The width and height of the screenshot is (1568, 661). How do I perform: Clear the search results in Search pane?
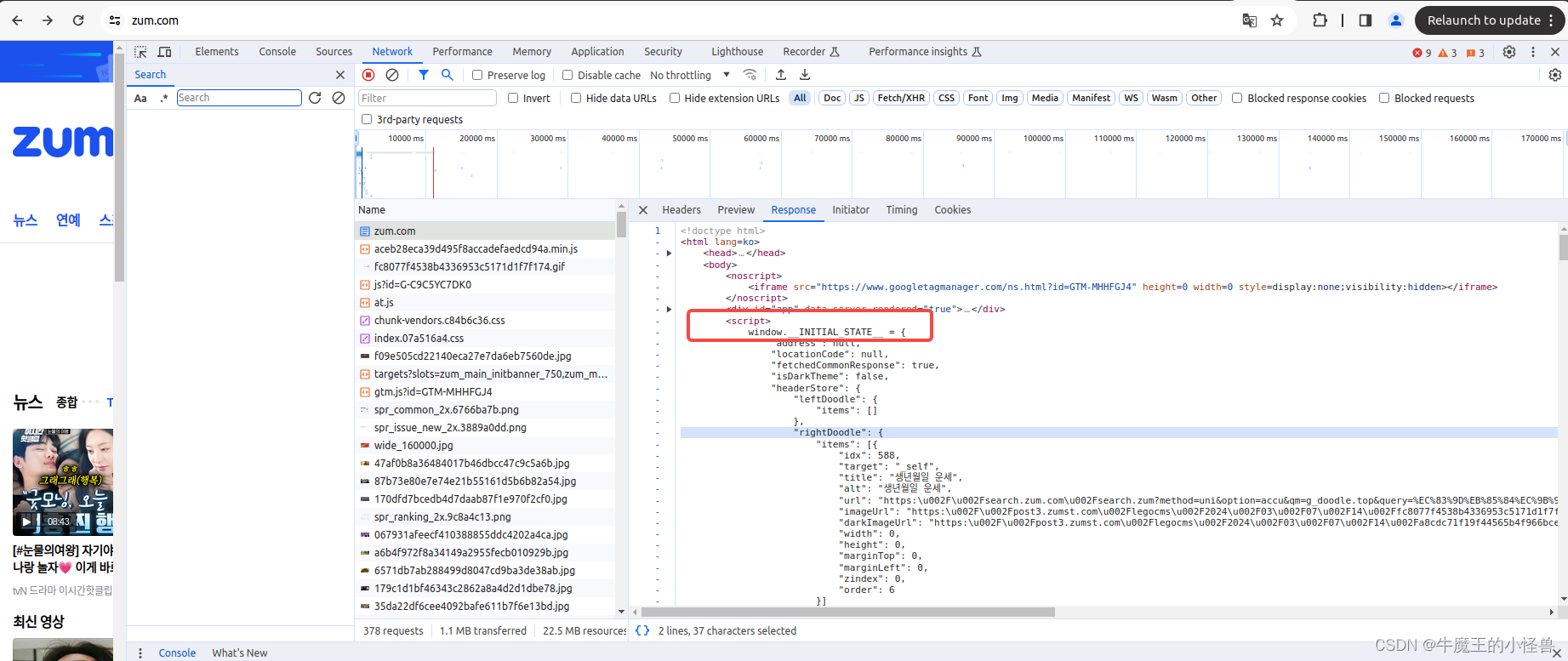click(339, 98)
